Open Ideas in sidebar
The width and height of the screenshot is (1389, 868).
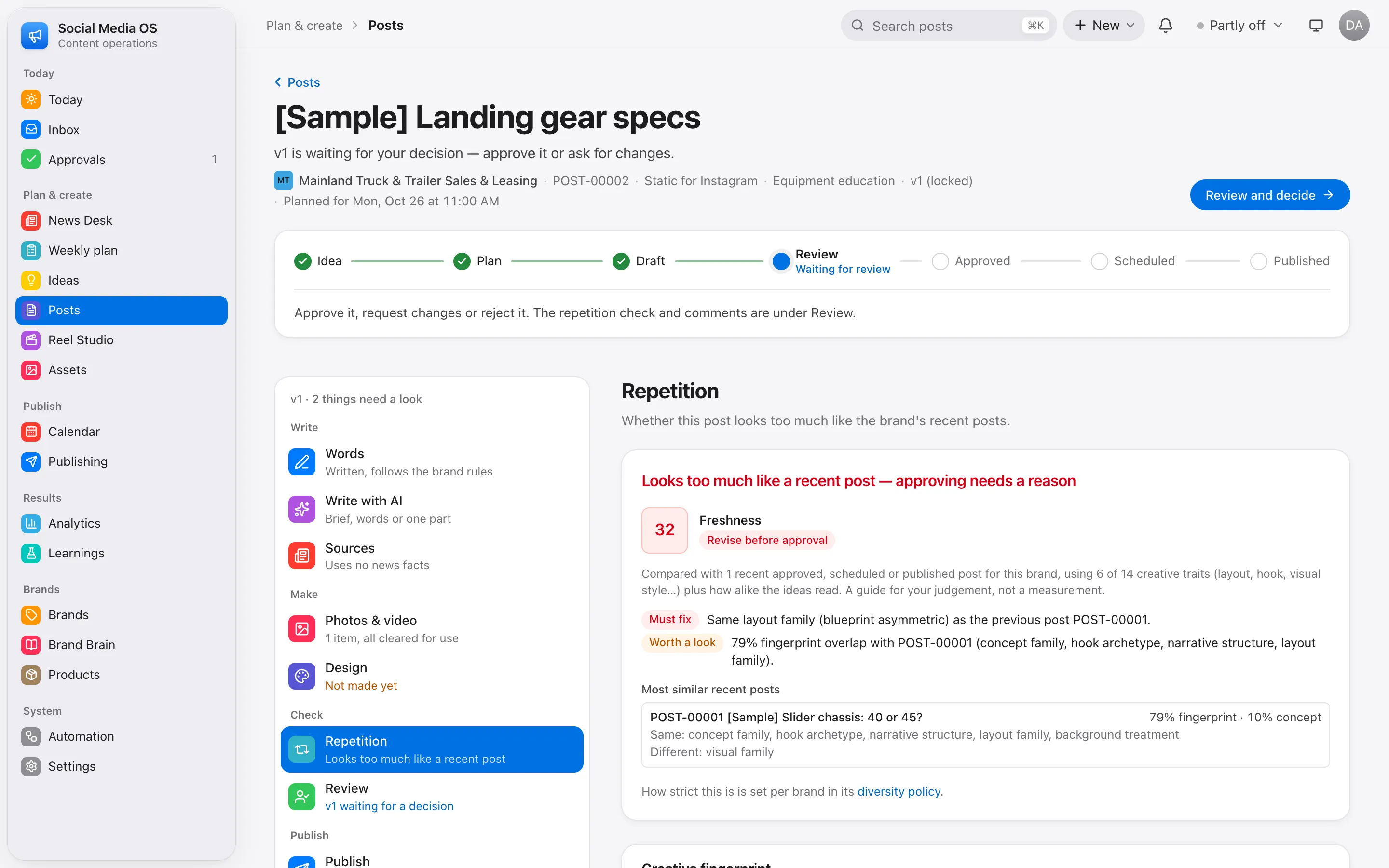(x=121, y=280)
